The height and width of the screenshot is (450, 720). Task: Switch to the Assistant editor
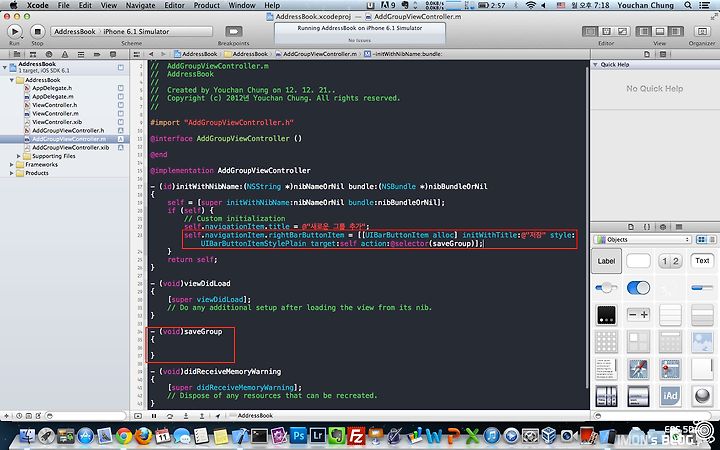click(606, 31)
